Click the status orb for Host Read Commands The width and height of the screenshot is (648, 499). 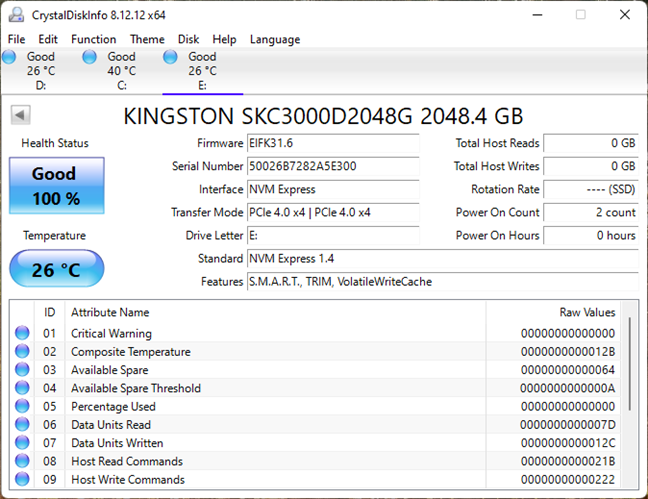click(22, 461)
